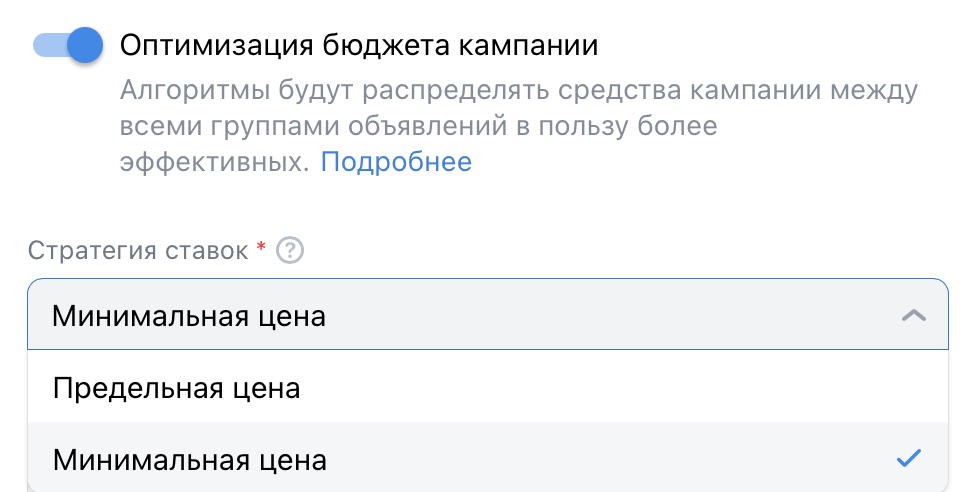
Task: Click the upward chevron in the dropdown
Action: [914, 315]
